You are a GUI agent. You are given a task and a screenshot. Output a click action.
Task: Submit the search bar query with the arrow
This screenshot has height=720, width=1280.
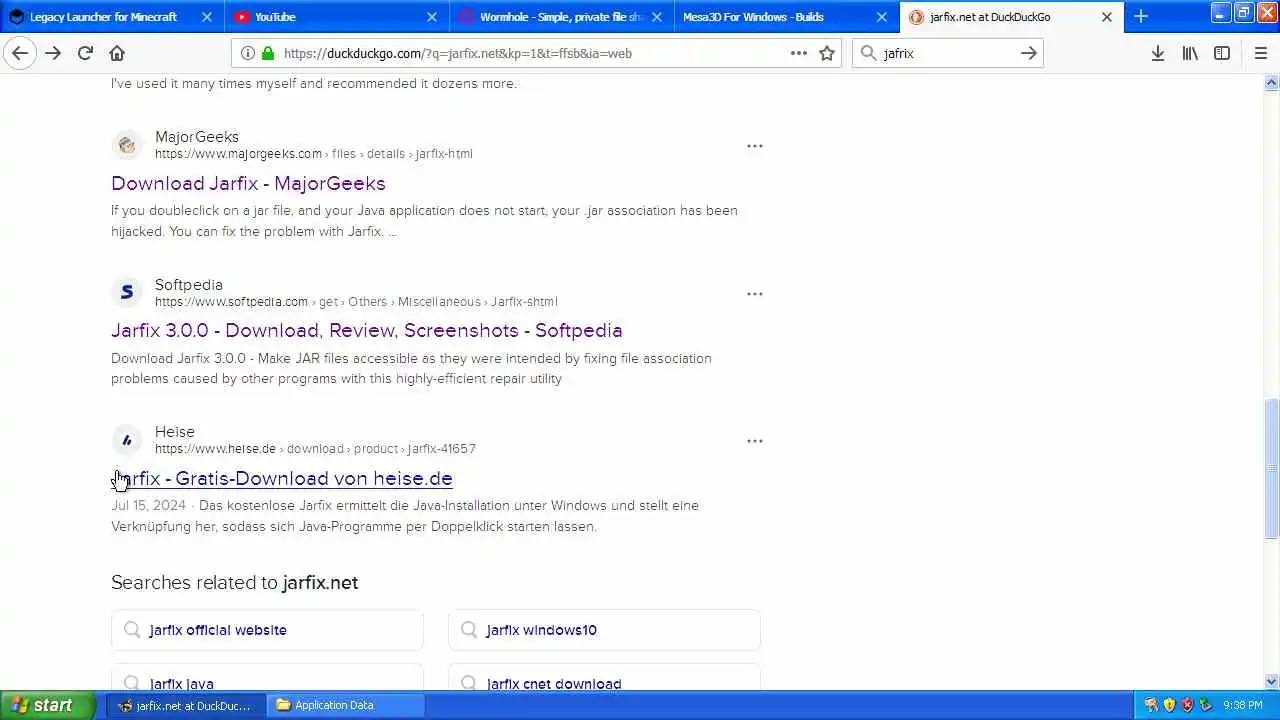[1029, 53]
